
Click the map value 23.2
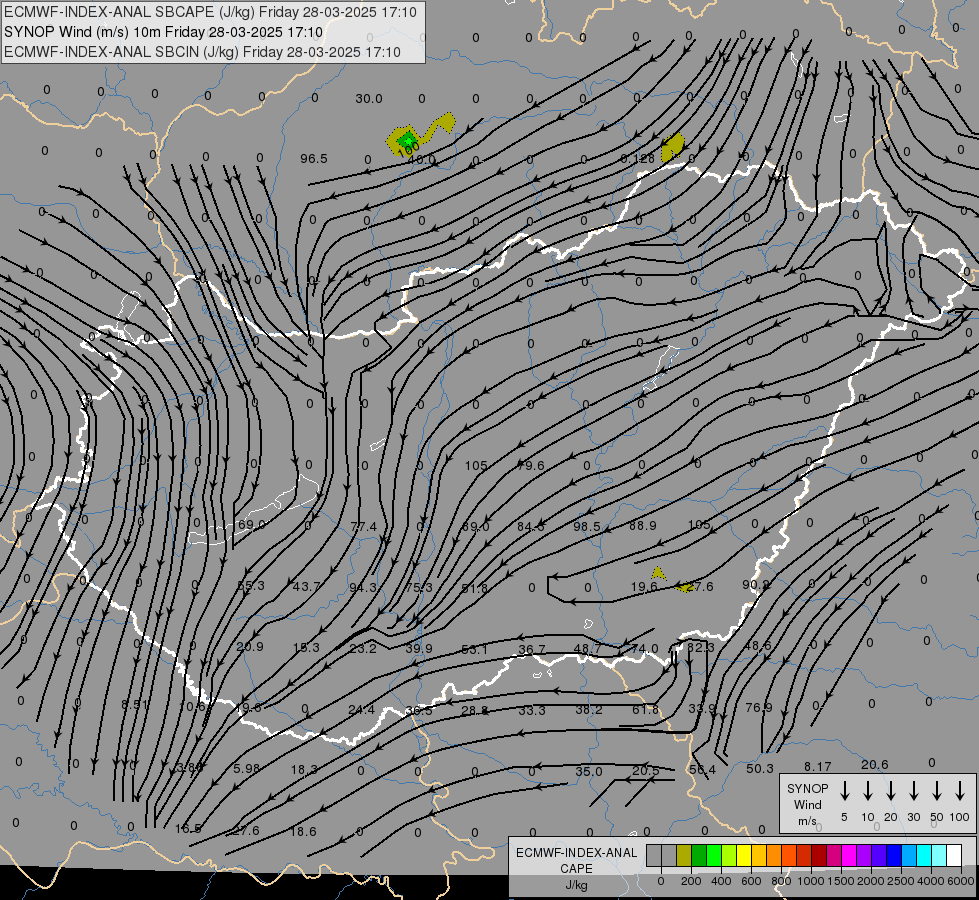[x=363, y=648]
